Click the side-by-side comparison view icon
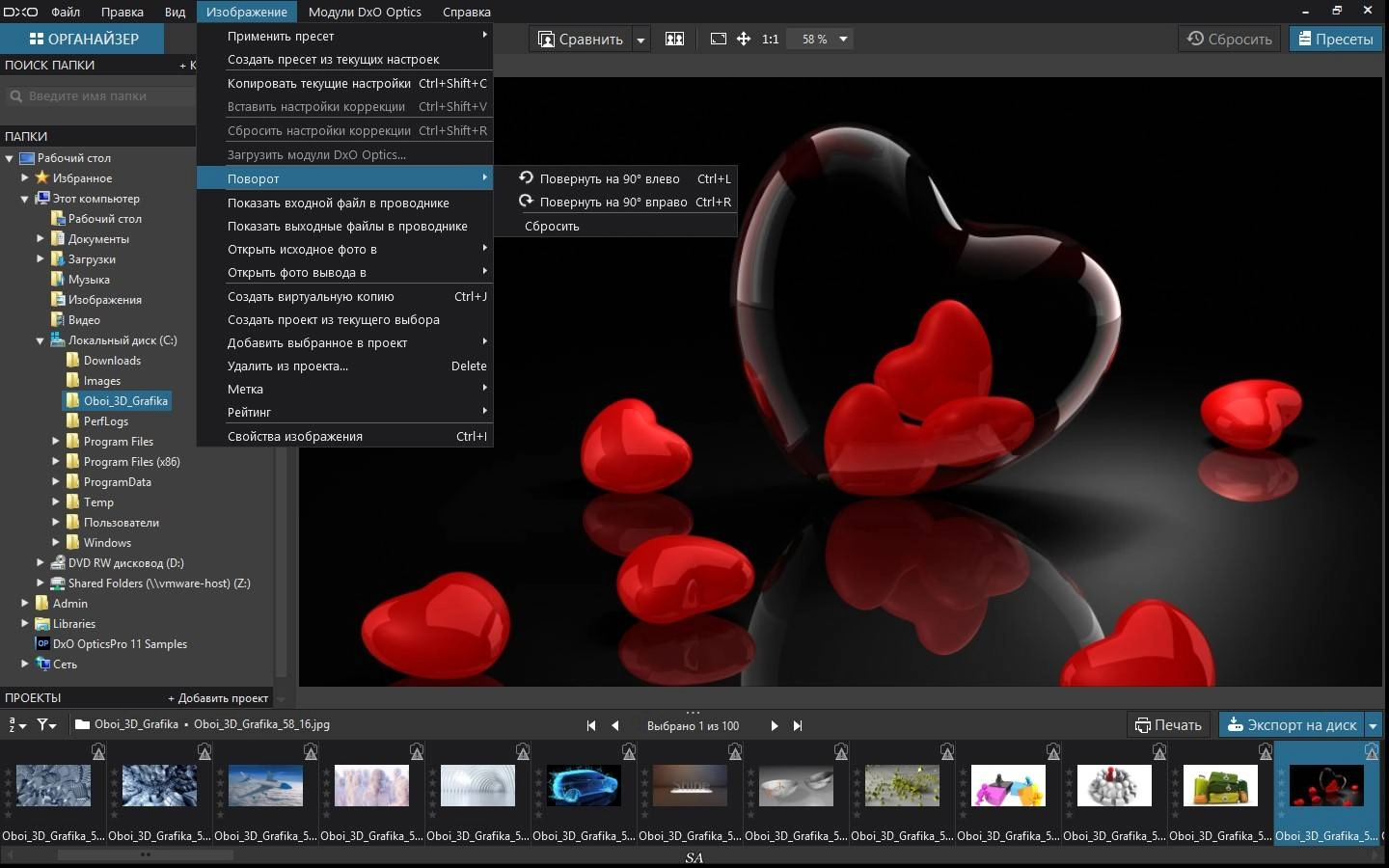 [675, 39]
